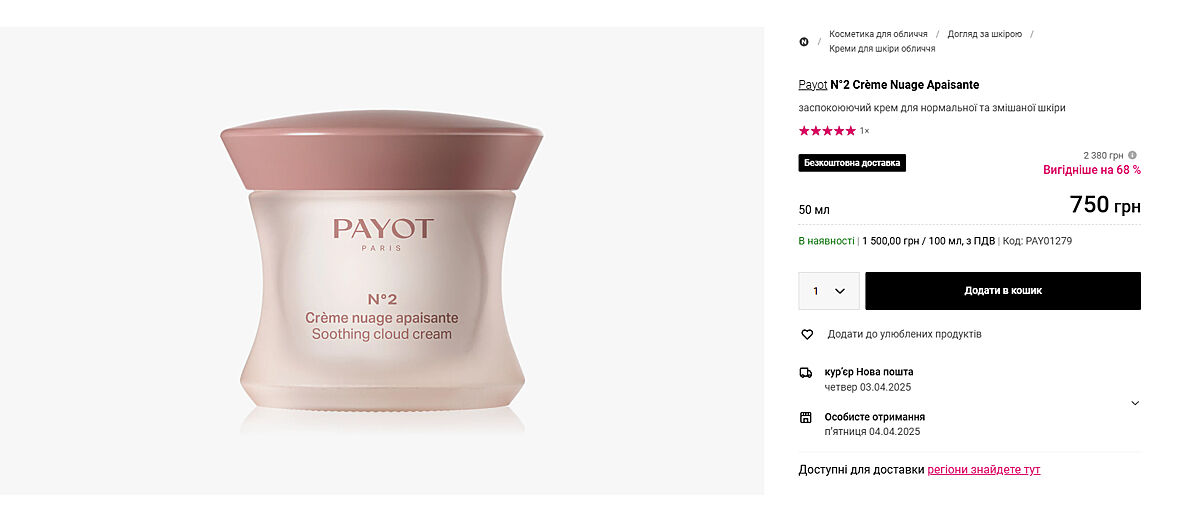Click Додати до улюблених продуктів
The width and height of the screenshot is (1200, 507).
[x=904, y=334]
